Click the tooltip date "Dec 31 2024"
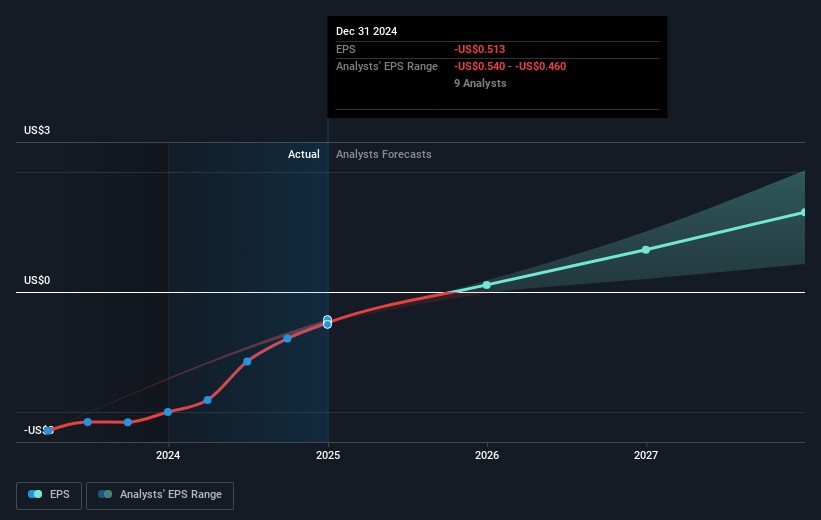 [367, 31]
